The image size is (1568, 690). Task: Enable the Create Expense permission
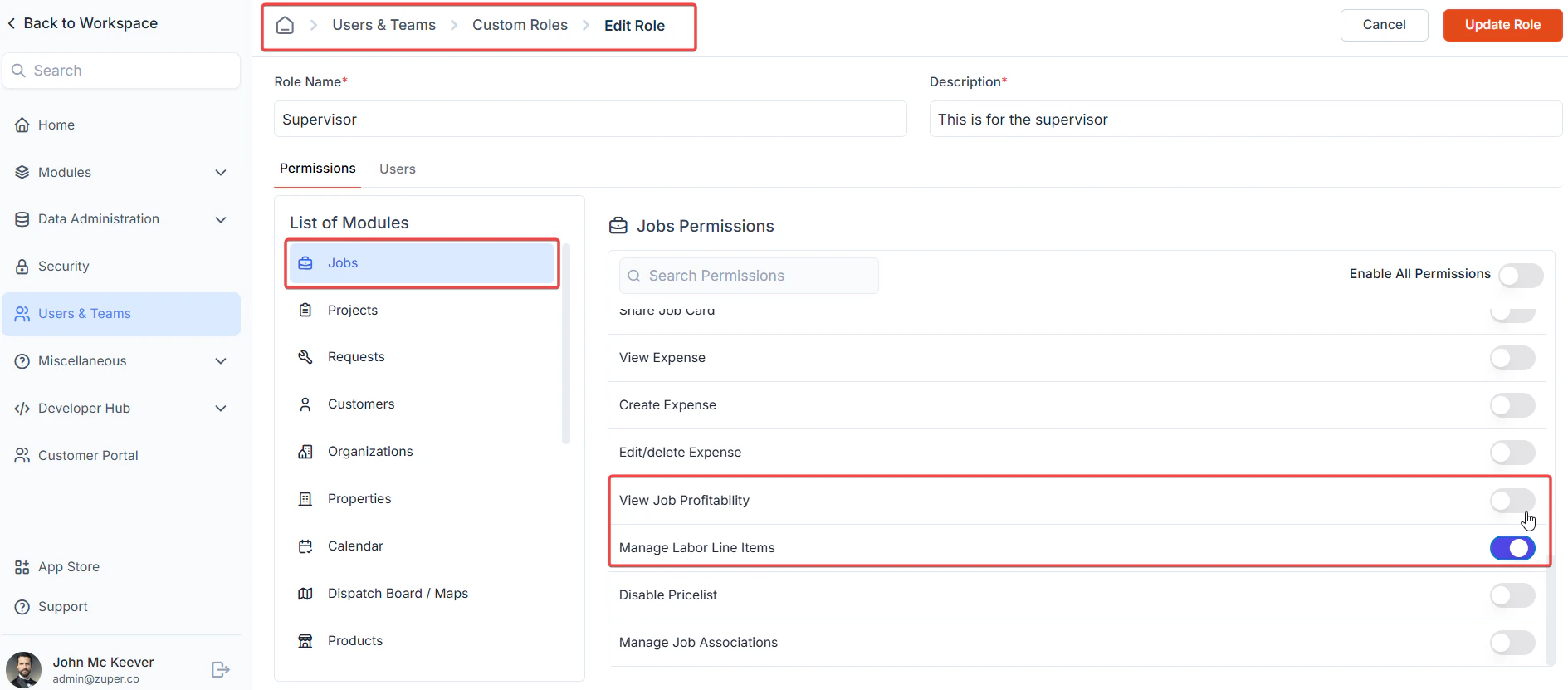pyautogui.click(x=1512, y=405)
